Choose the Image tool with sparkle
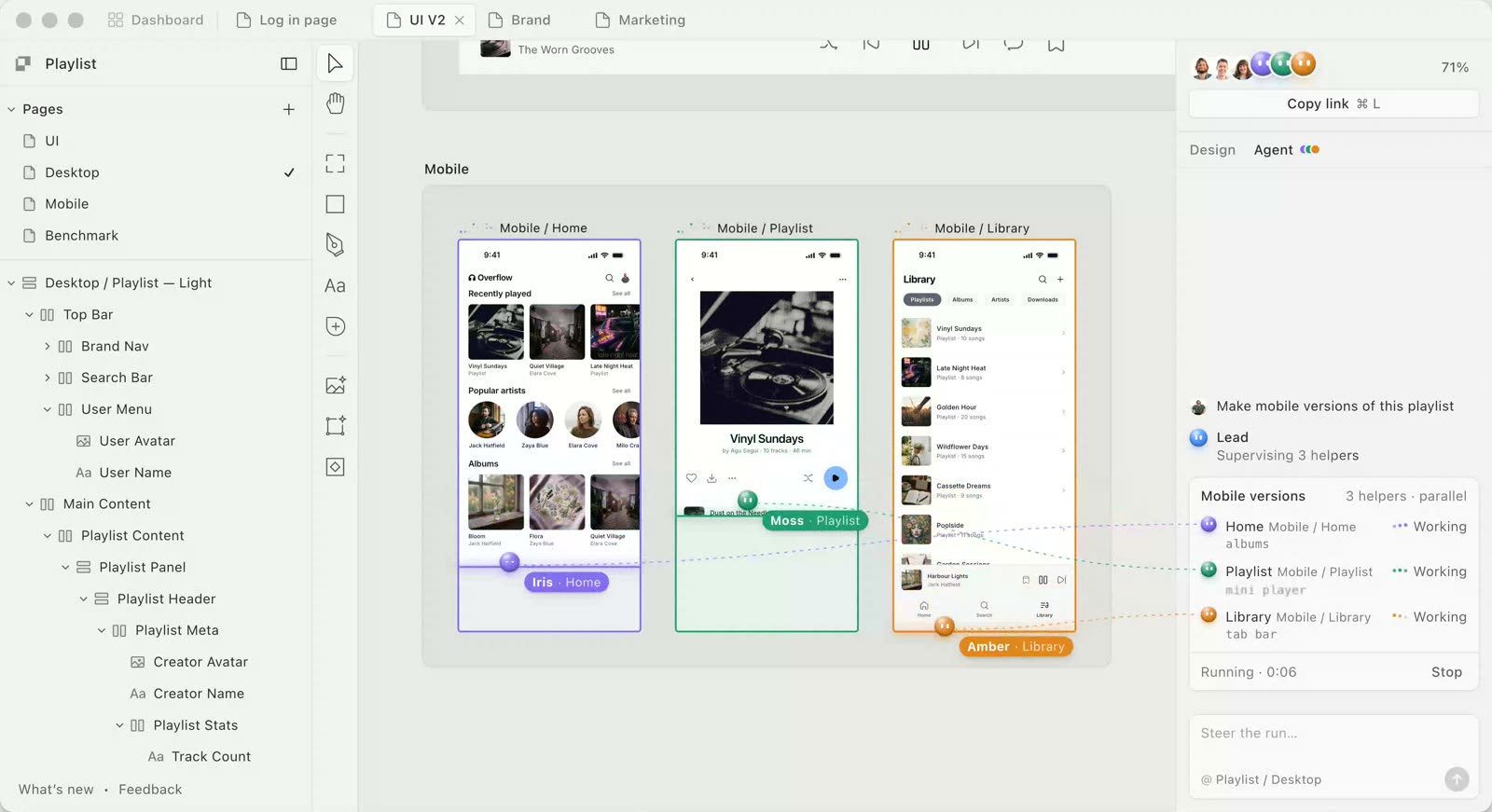This screenshot has height=812, width=1492. 336,385
